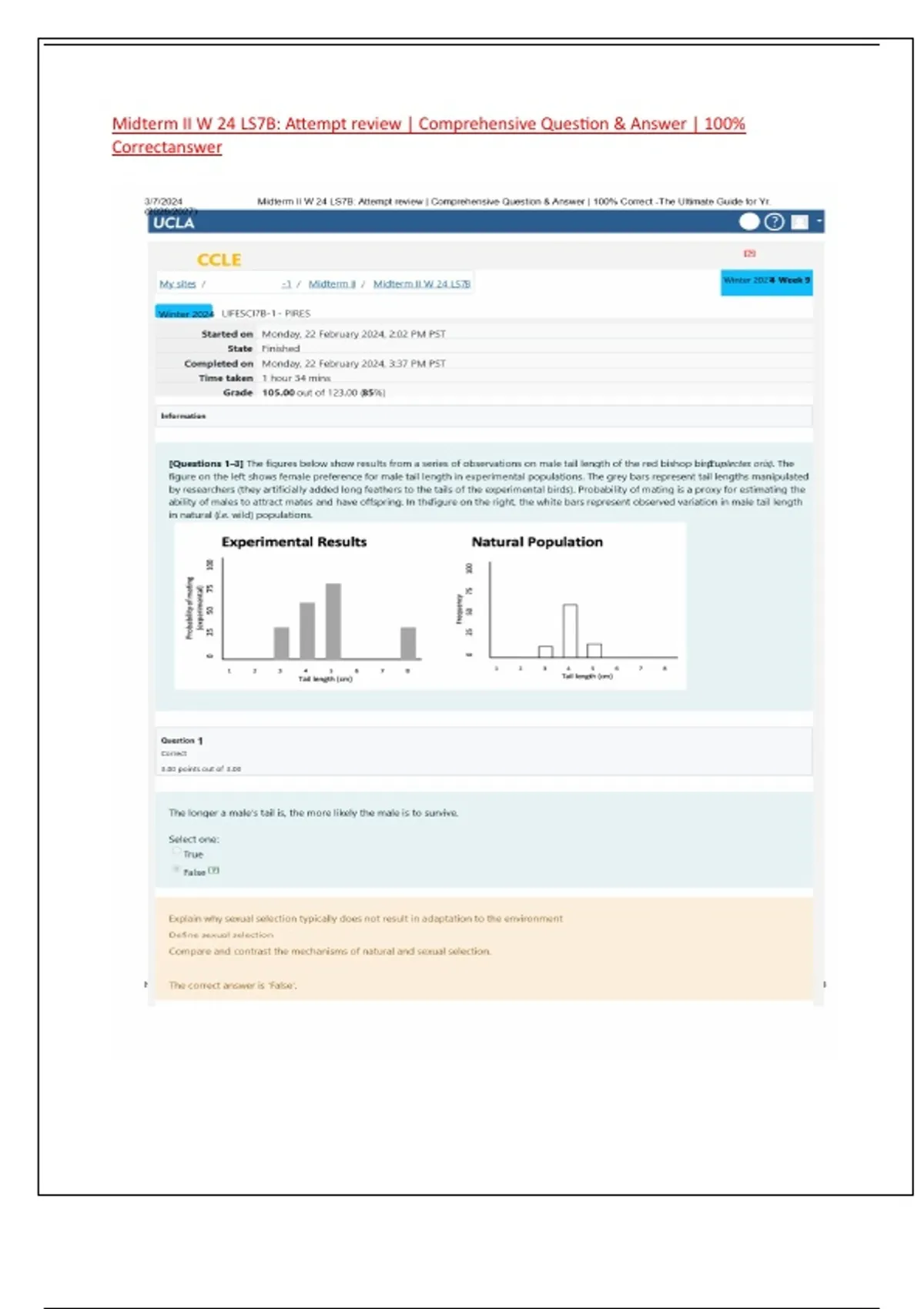Image resolution: width=924 pixels, height=1309 pixels.
Task: Click the Information section header
Action: coord(183,416)
